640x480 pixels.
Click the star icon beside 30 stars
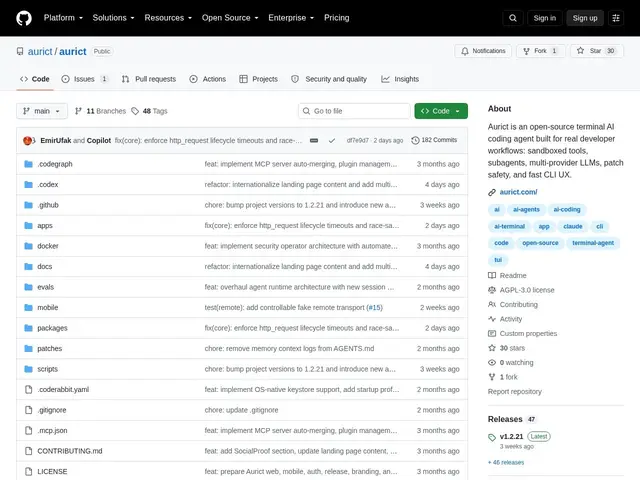pyautogui.click(x=492, y=348)
